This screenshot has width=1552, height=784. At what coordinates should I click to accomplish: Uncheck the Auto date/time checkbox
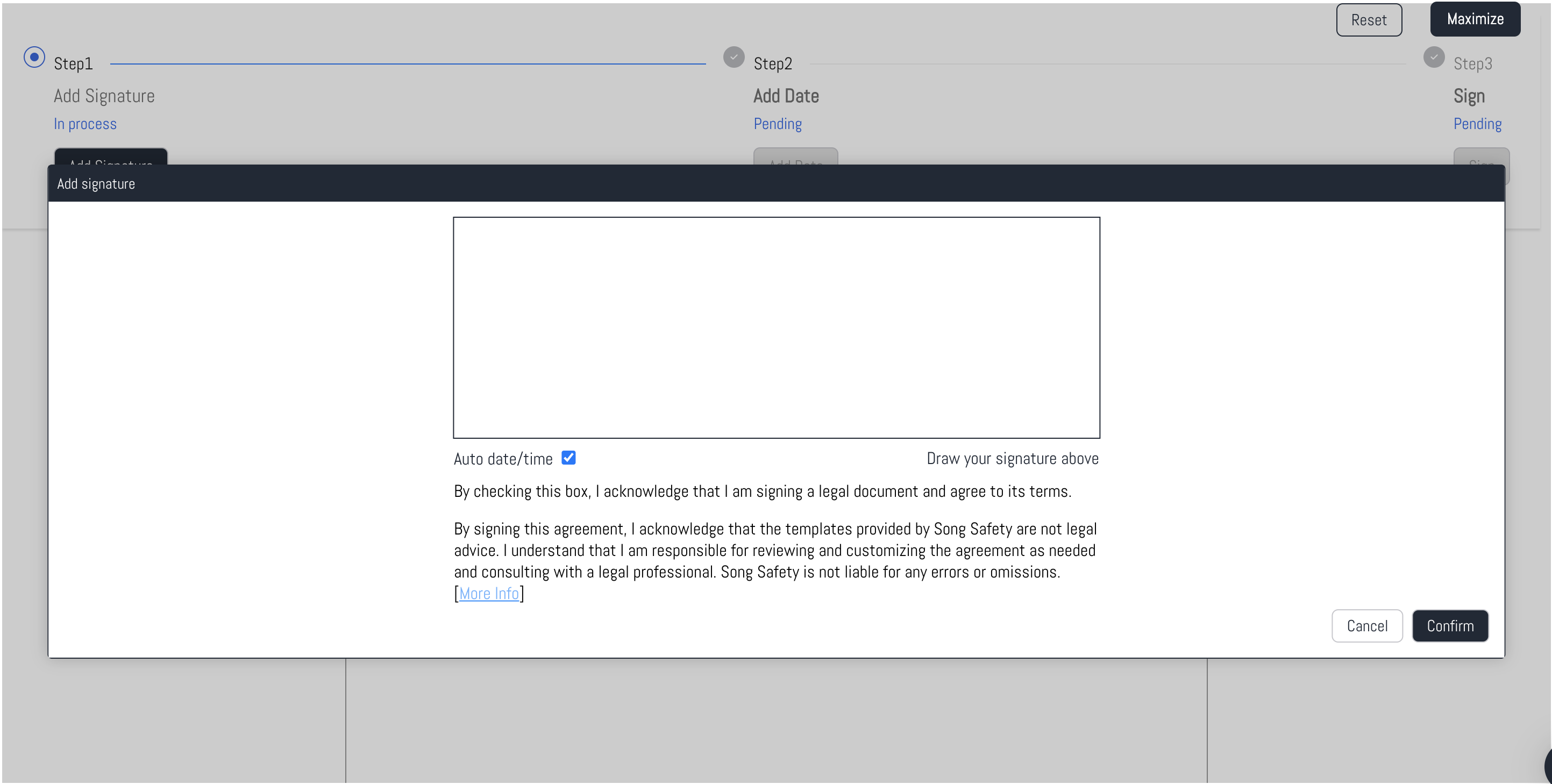(x=568, y=458)
